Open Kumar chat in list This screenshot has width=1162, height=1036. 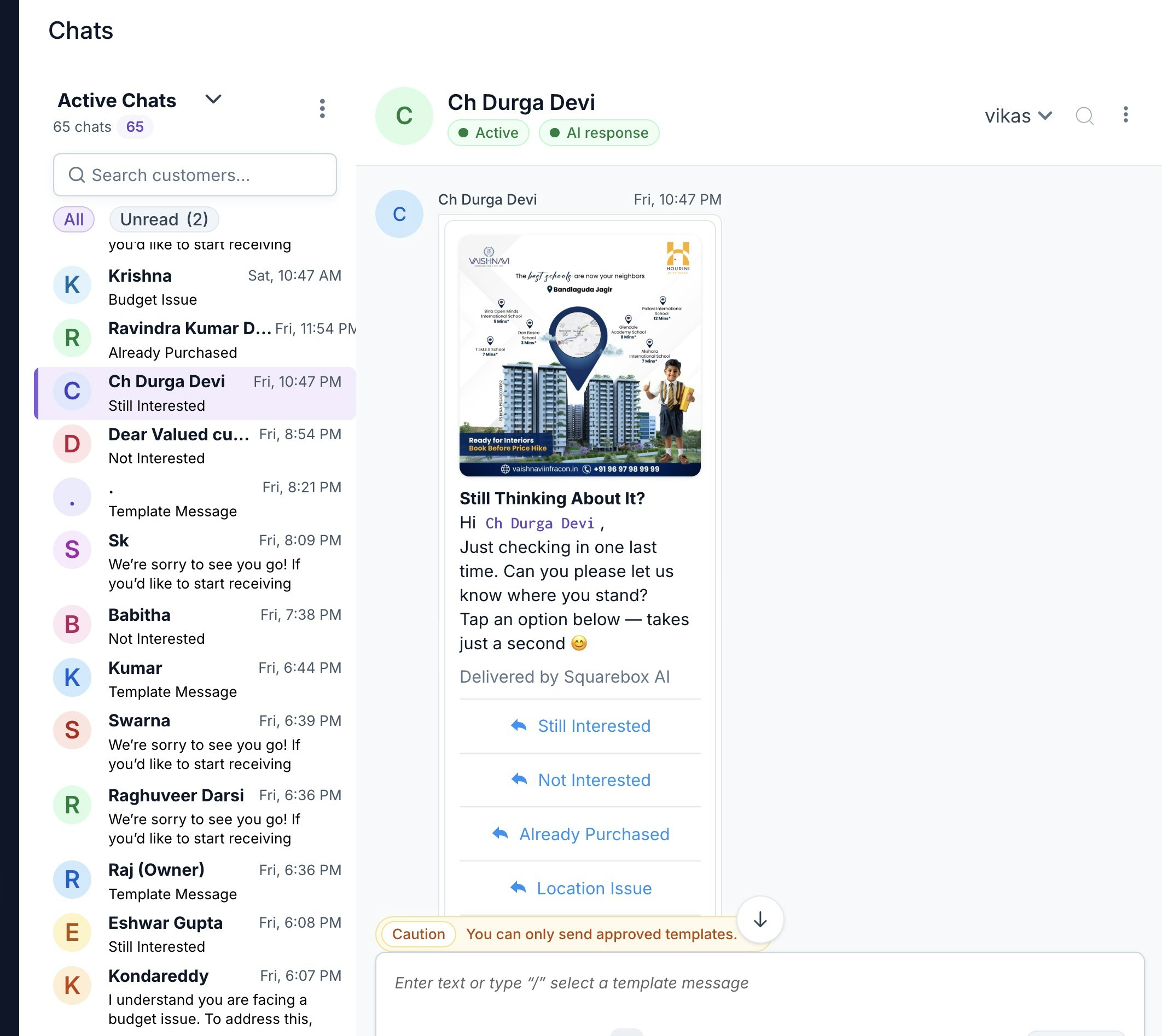coord(196,679)
